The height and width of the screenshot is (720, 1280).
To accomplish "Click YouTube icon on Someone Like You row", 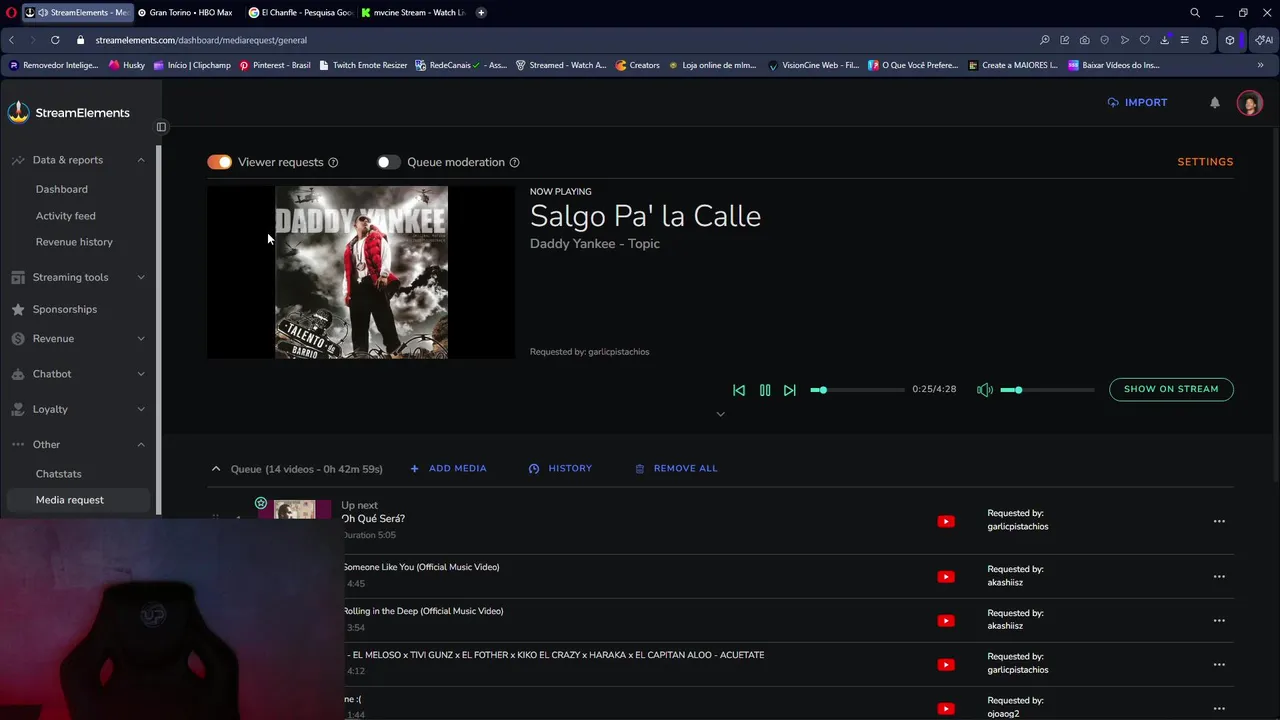I will [x=946, y=576].
